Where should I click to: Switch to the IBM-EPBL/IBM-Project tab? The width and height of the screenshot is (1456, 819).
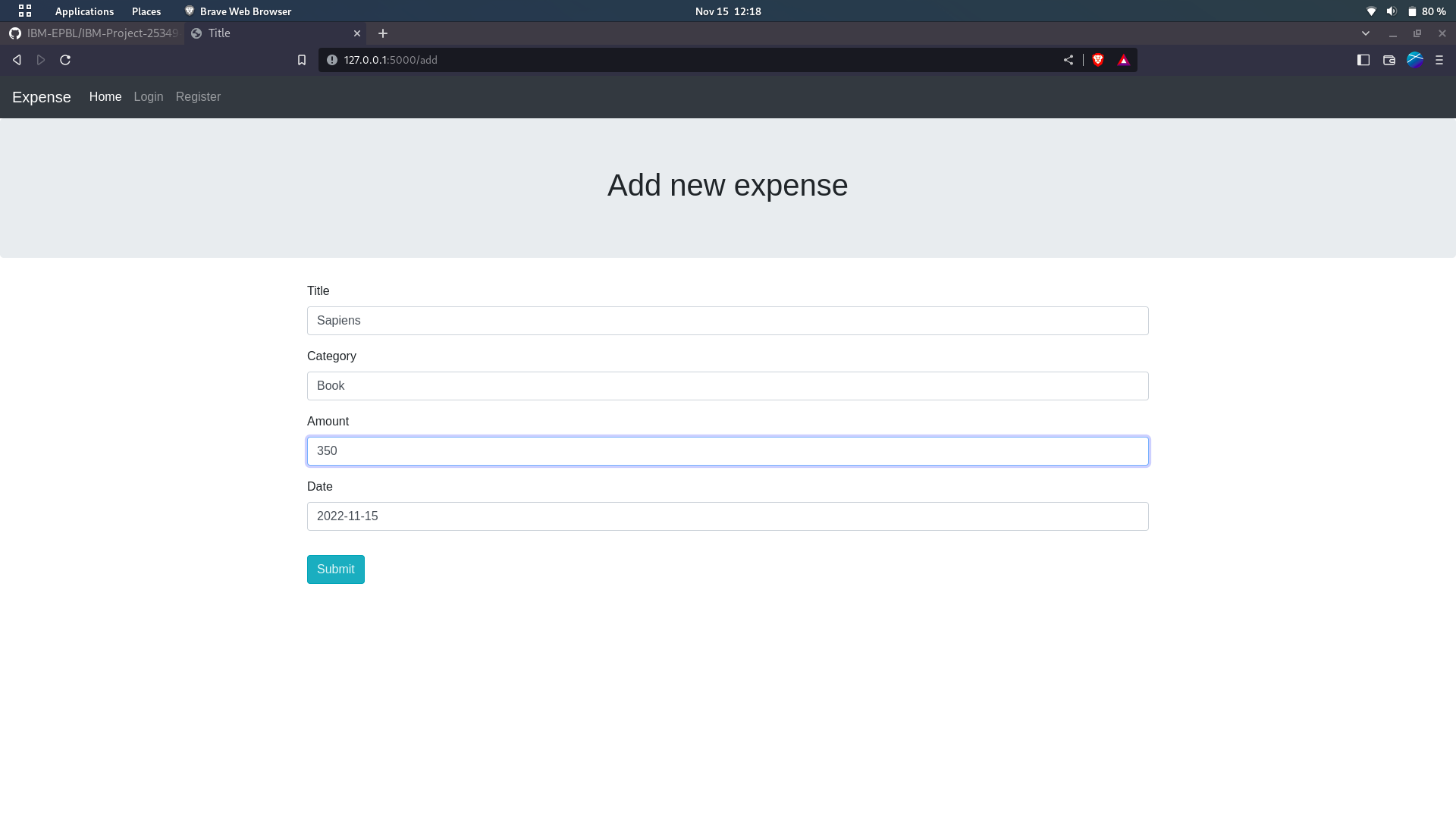[91, 33]
